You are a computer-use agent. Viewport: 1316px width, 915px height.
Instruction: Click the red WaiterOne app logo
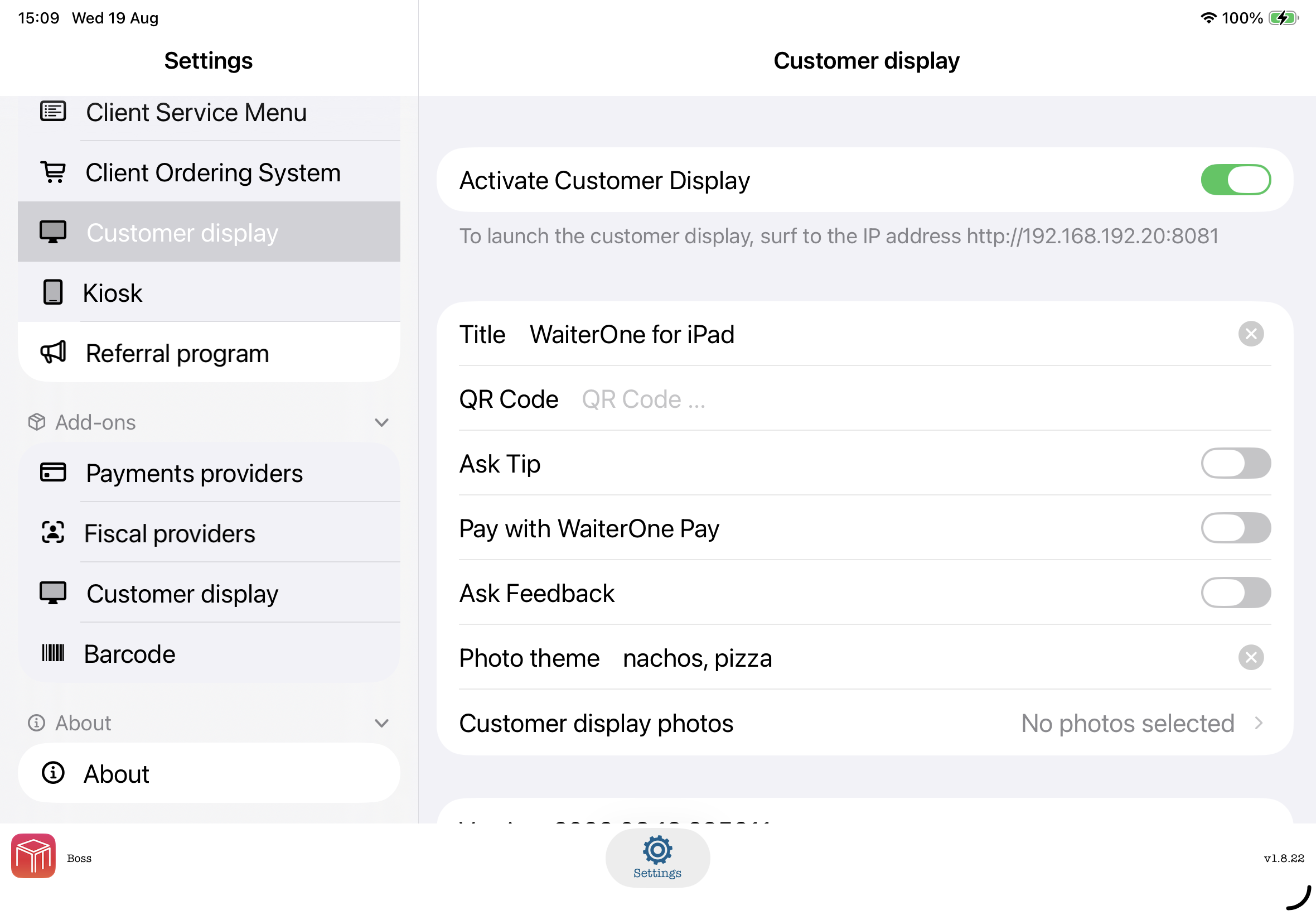33,856
